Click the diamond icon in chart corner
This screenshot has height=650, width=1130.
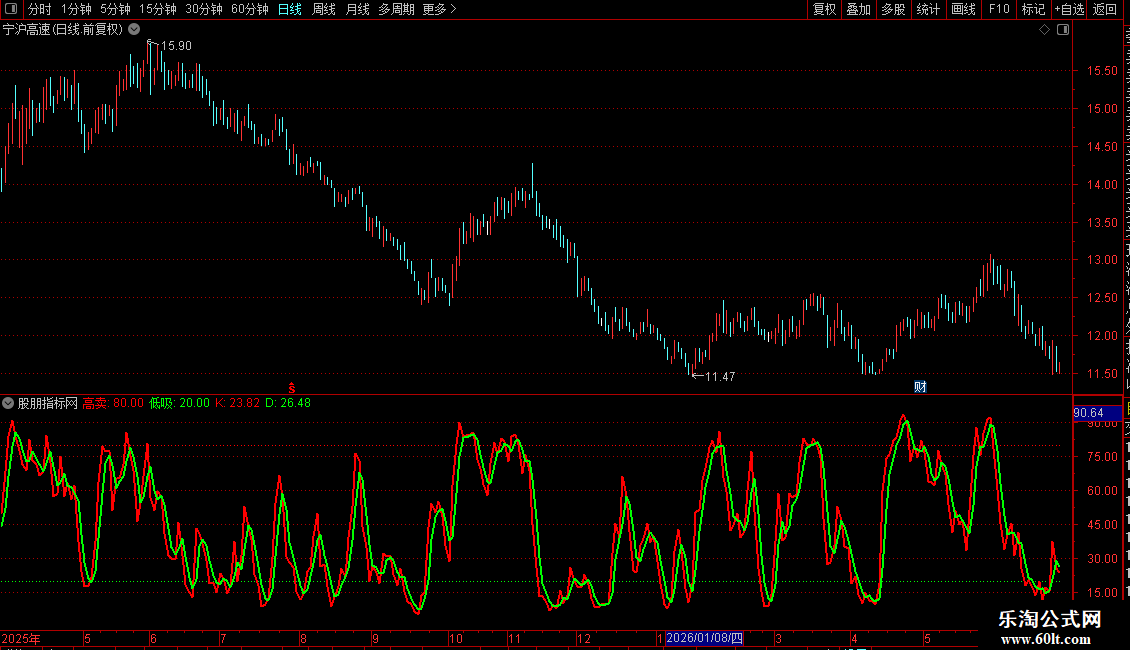pyautogui.click(x=1044, y=30)
